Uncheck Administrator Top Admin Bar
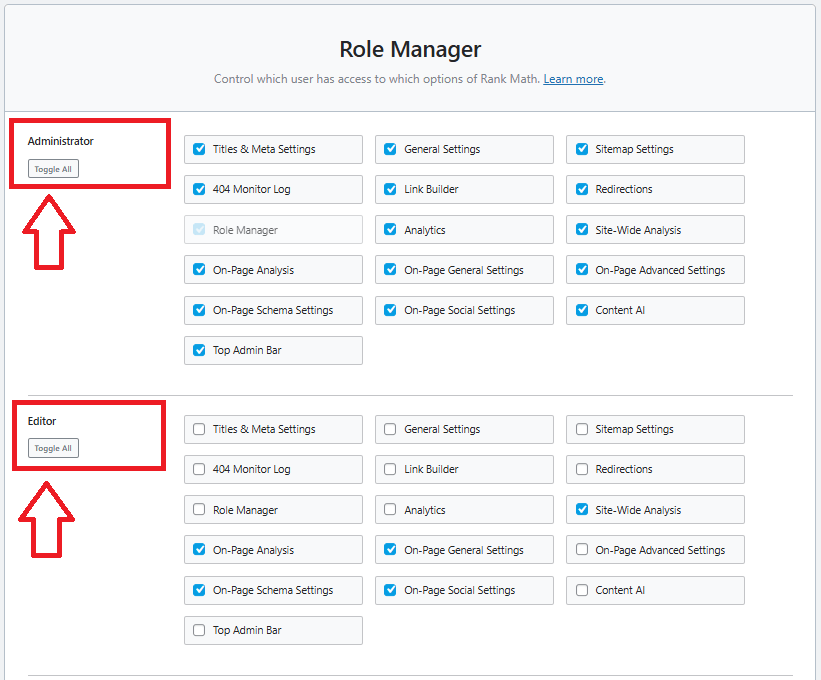821x680 pixels. click(199, 350)
